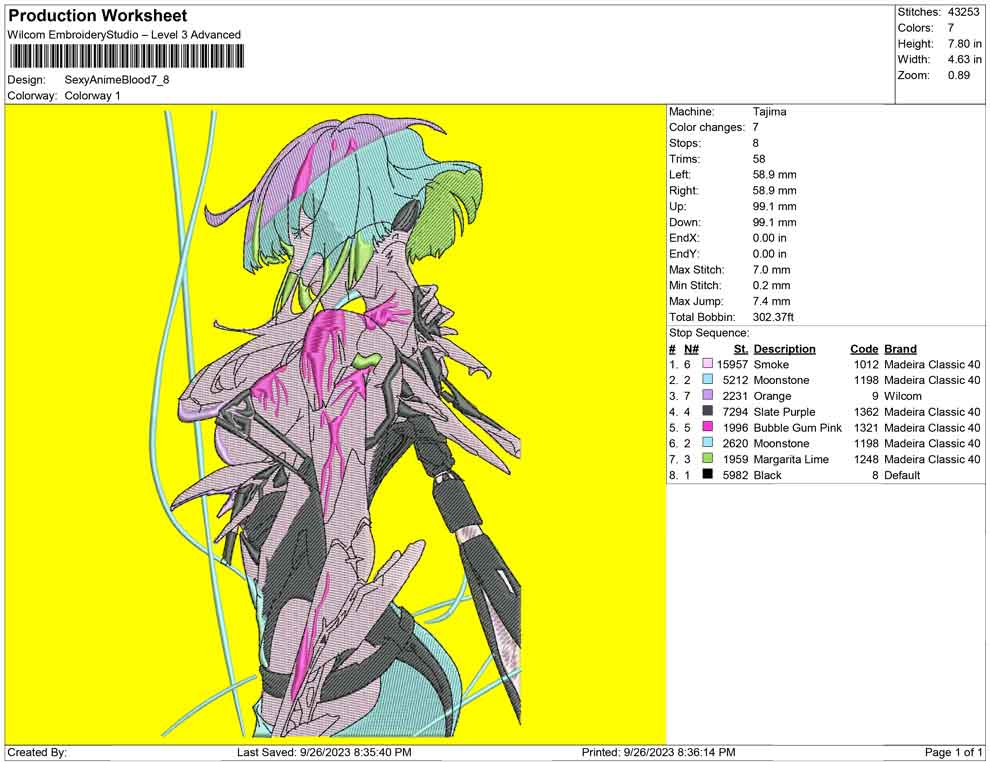Click the "Wilcom" brand in the Orange row
Viewport: 990px width, 762px height.
(903, 396)
